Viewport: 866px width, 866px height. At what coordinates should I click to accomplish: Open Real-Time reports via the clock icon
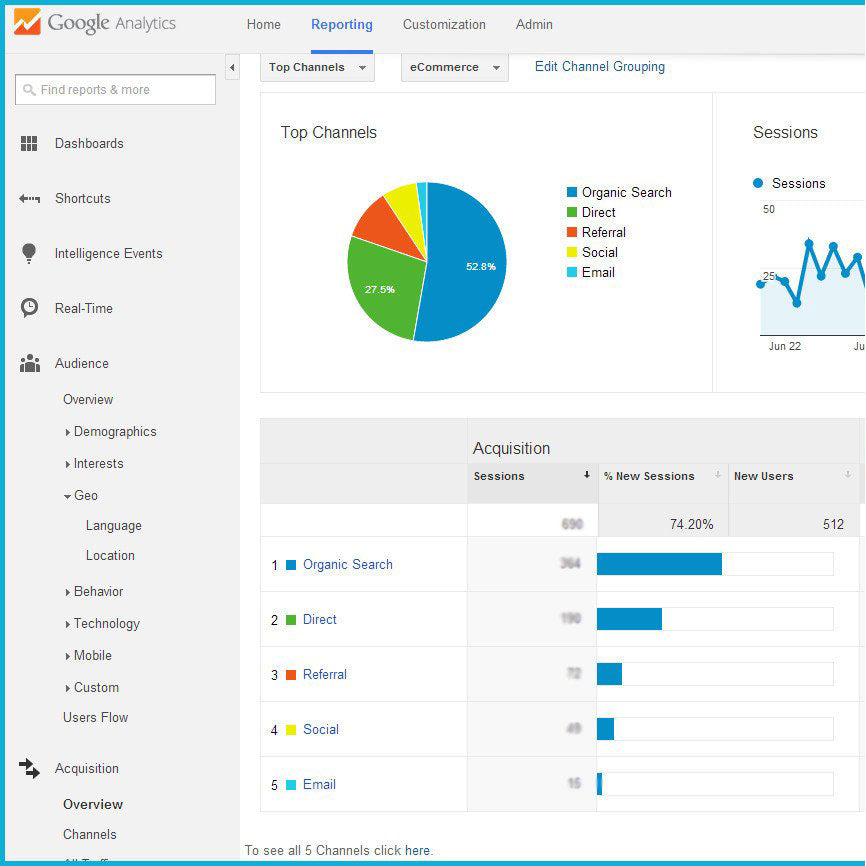(x=31, y=308)
